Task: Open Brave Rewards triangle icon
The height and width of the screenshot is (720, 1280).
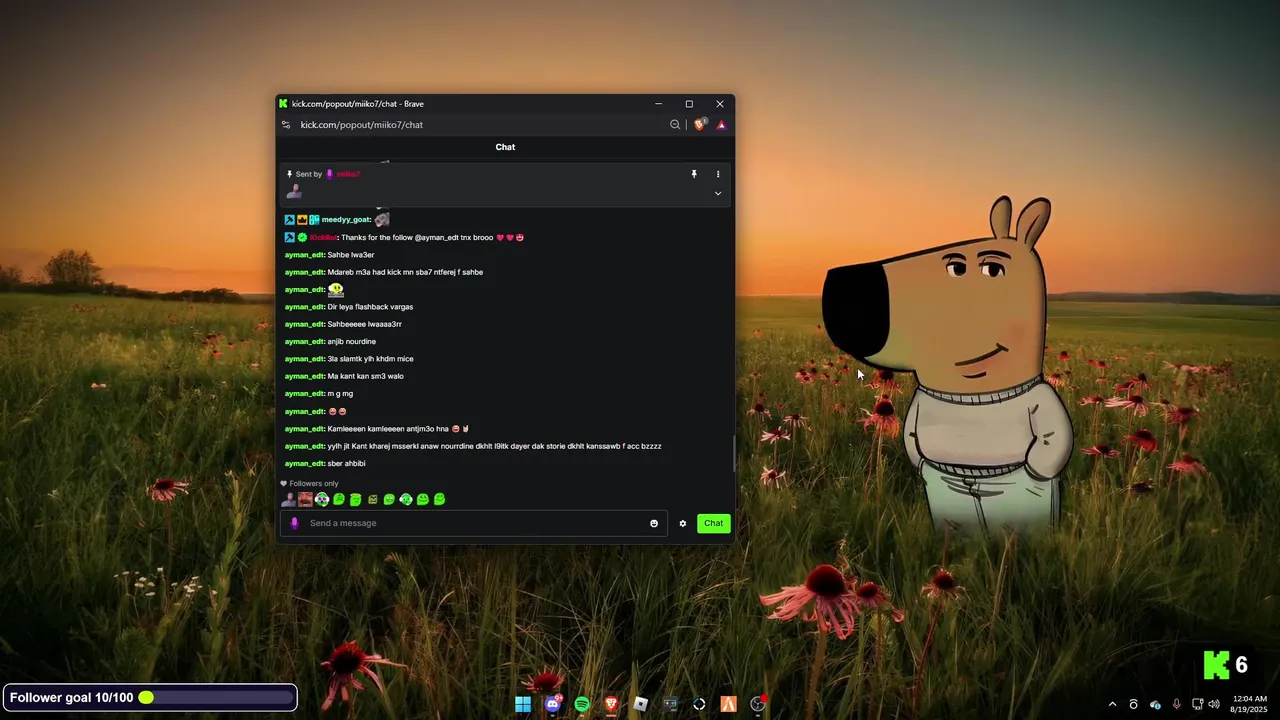Action: click(x=721, y=125)
